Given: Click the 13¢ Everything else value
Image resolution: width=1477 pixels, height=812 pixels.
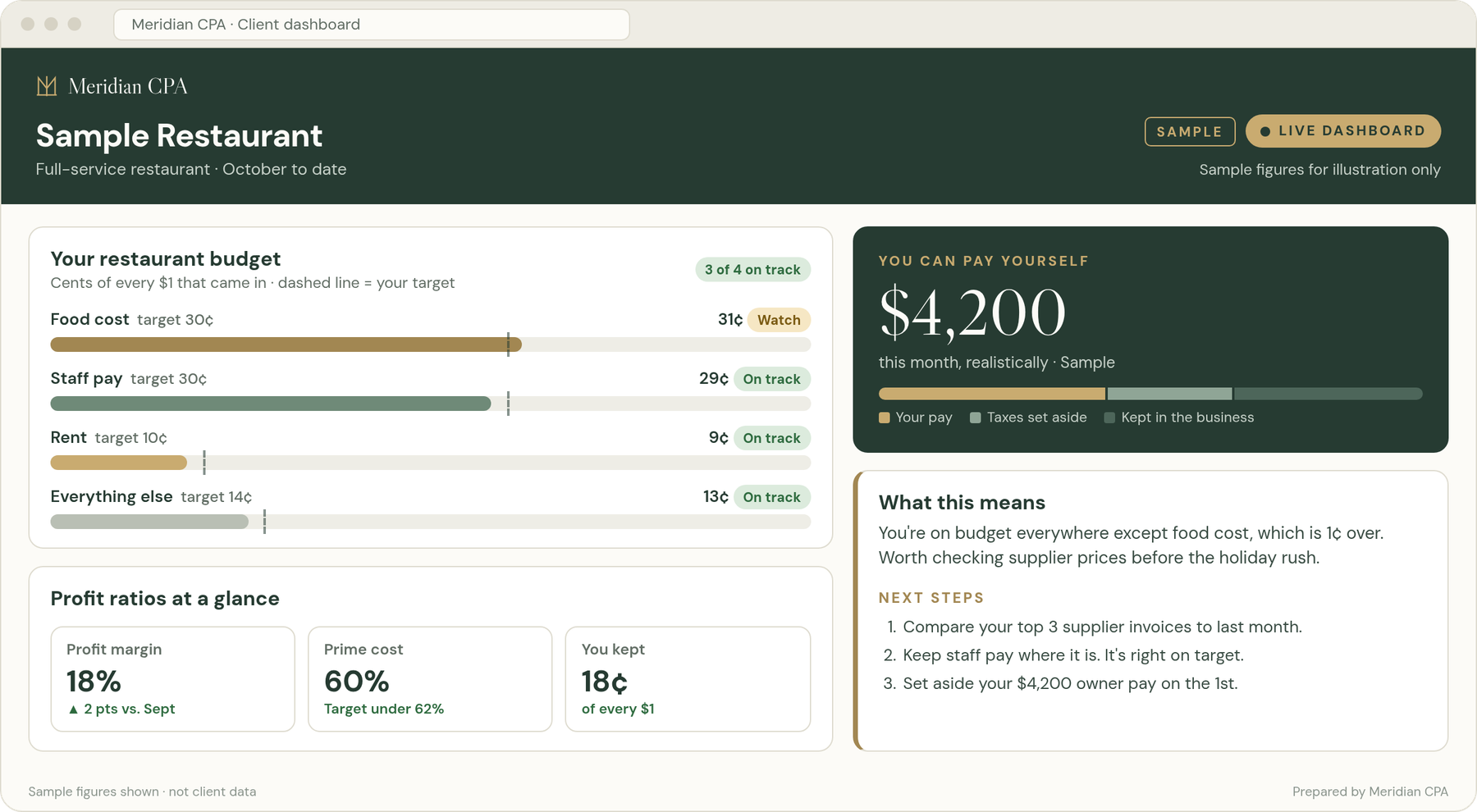Looking at the screenshot, I should coord(716,497).
